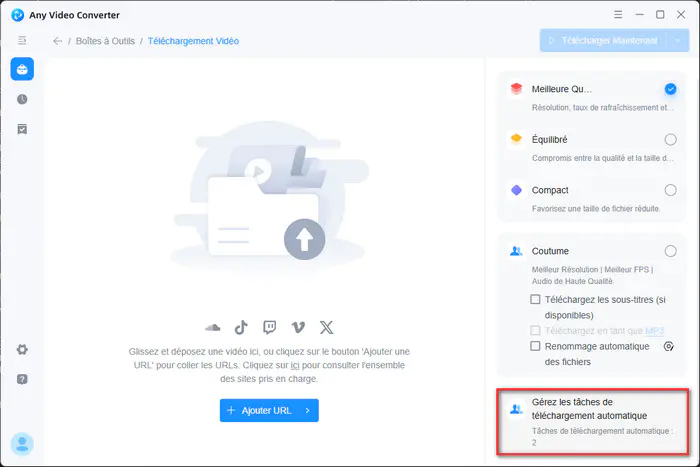Open the History clock icon
The image size is (700, 467).
tap(22, 99)
